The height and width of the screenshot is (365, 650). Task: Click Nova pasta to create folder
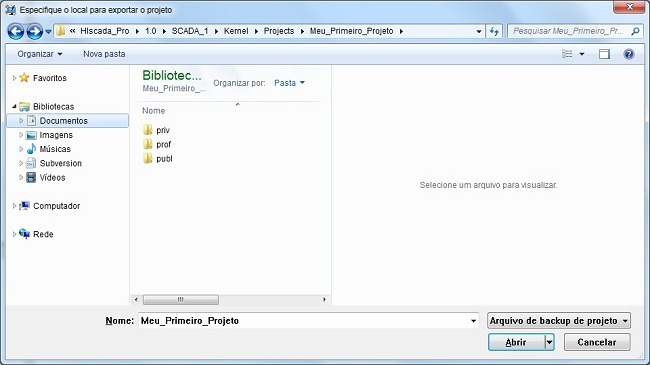click(x=104, y=54)
